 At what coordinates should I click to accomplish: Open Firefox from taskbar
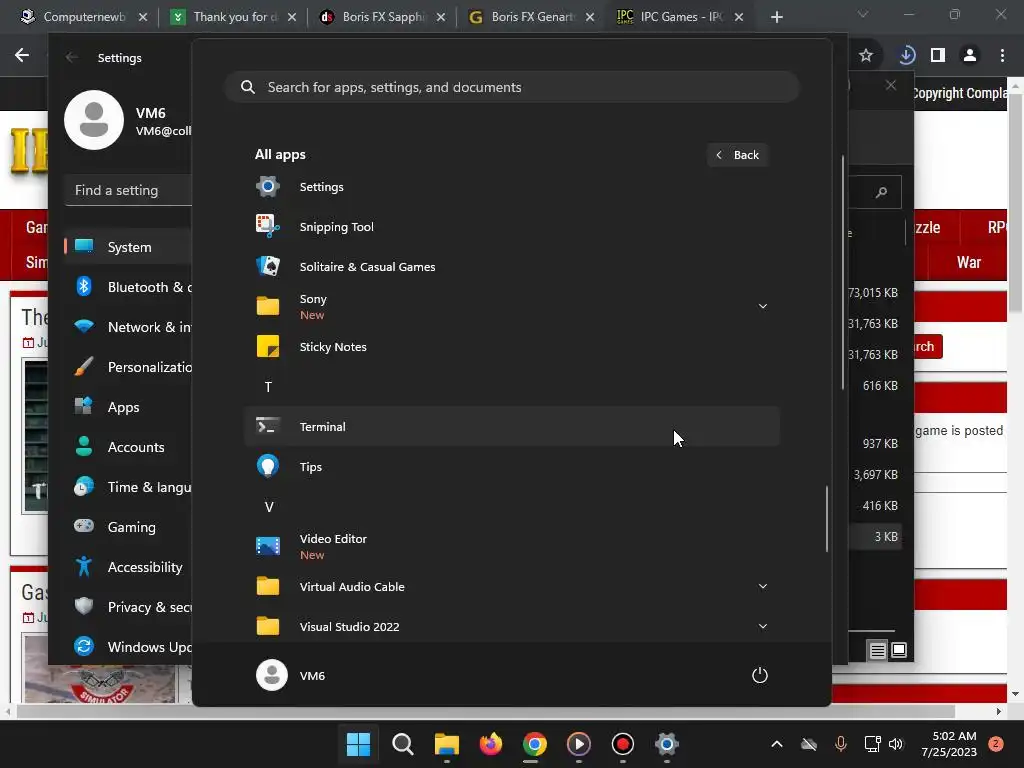490,744
